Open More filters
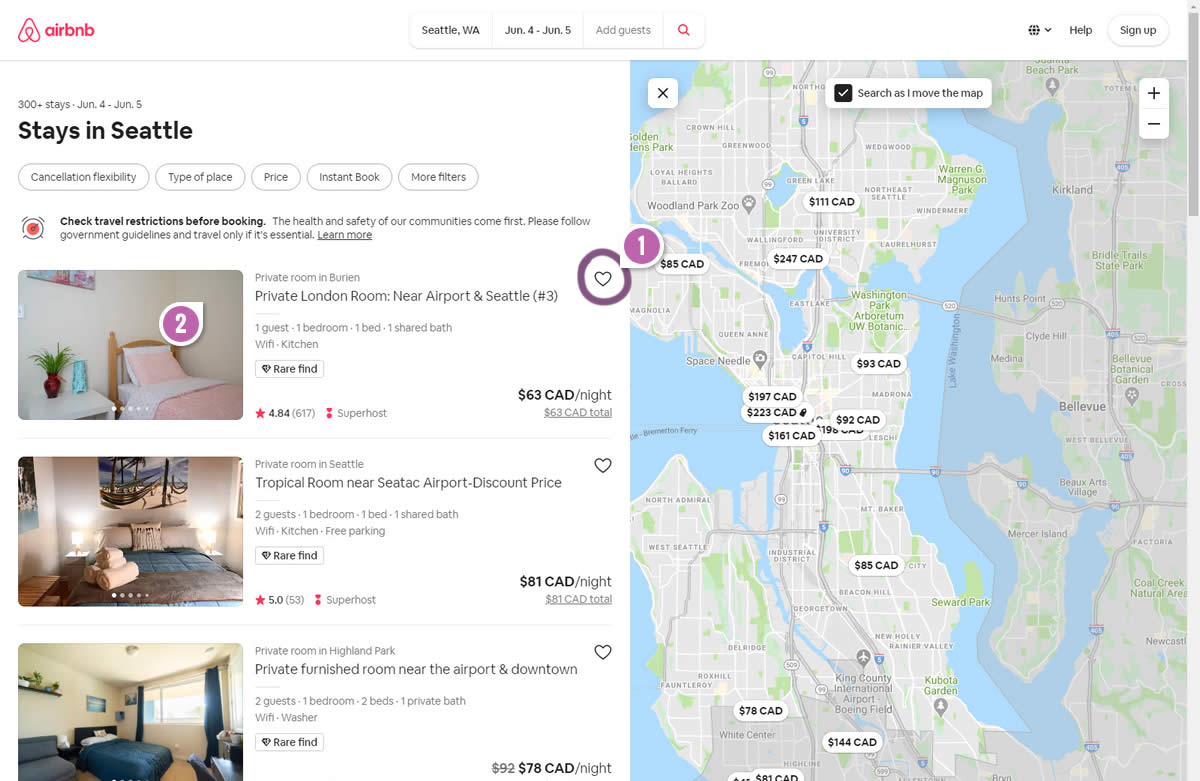The width and height of the screenshot is (1200, 781). 438,177
